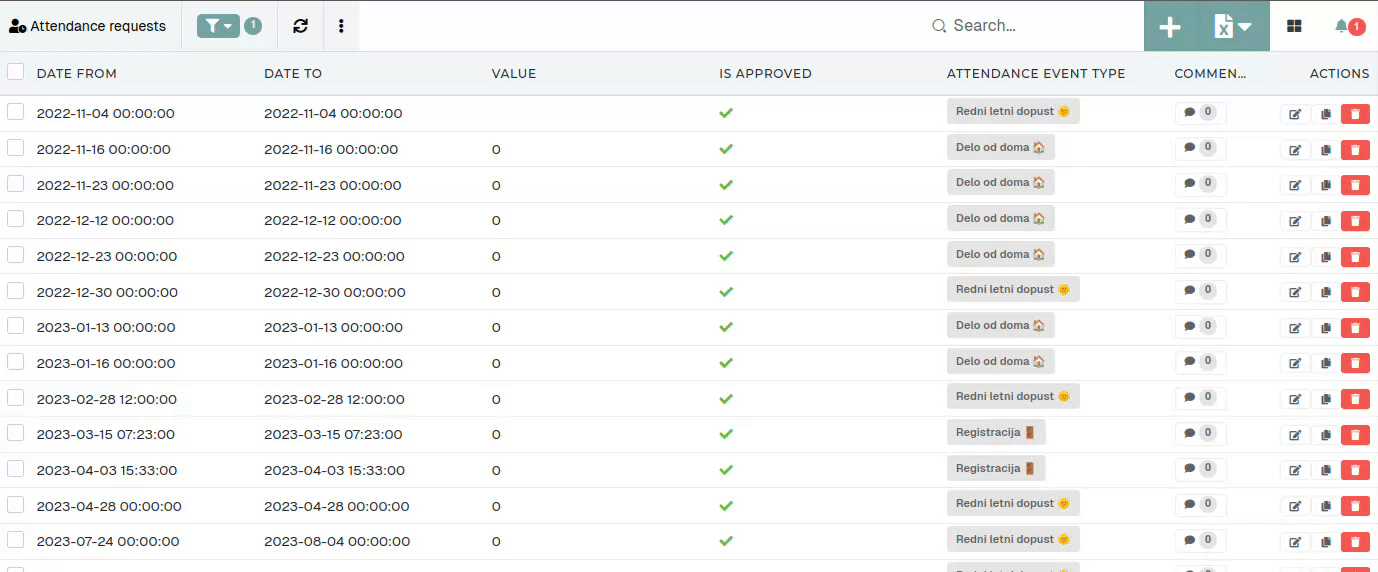
Task: Sort by the Date From column
Action: pyautogui.click(x=77, y=74)
